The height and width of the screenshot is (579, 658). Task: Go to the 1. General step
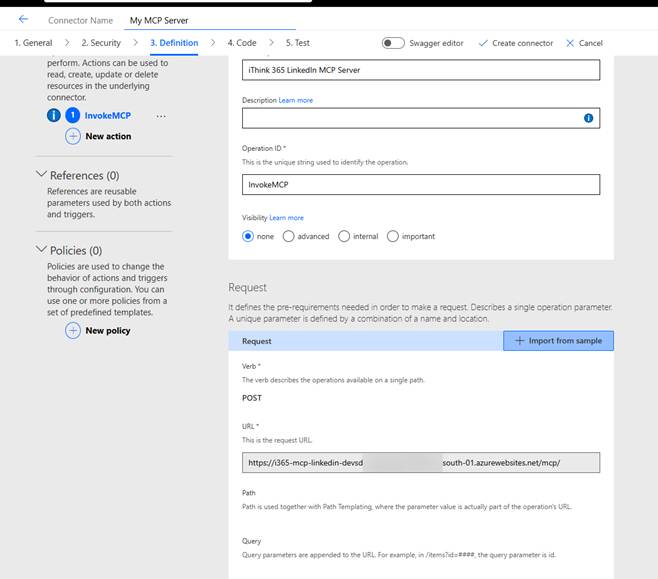(33, 43)
